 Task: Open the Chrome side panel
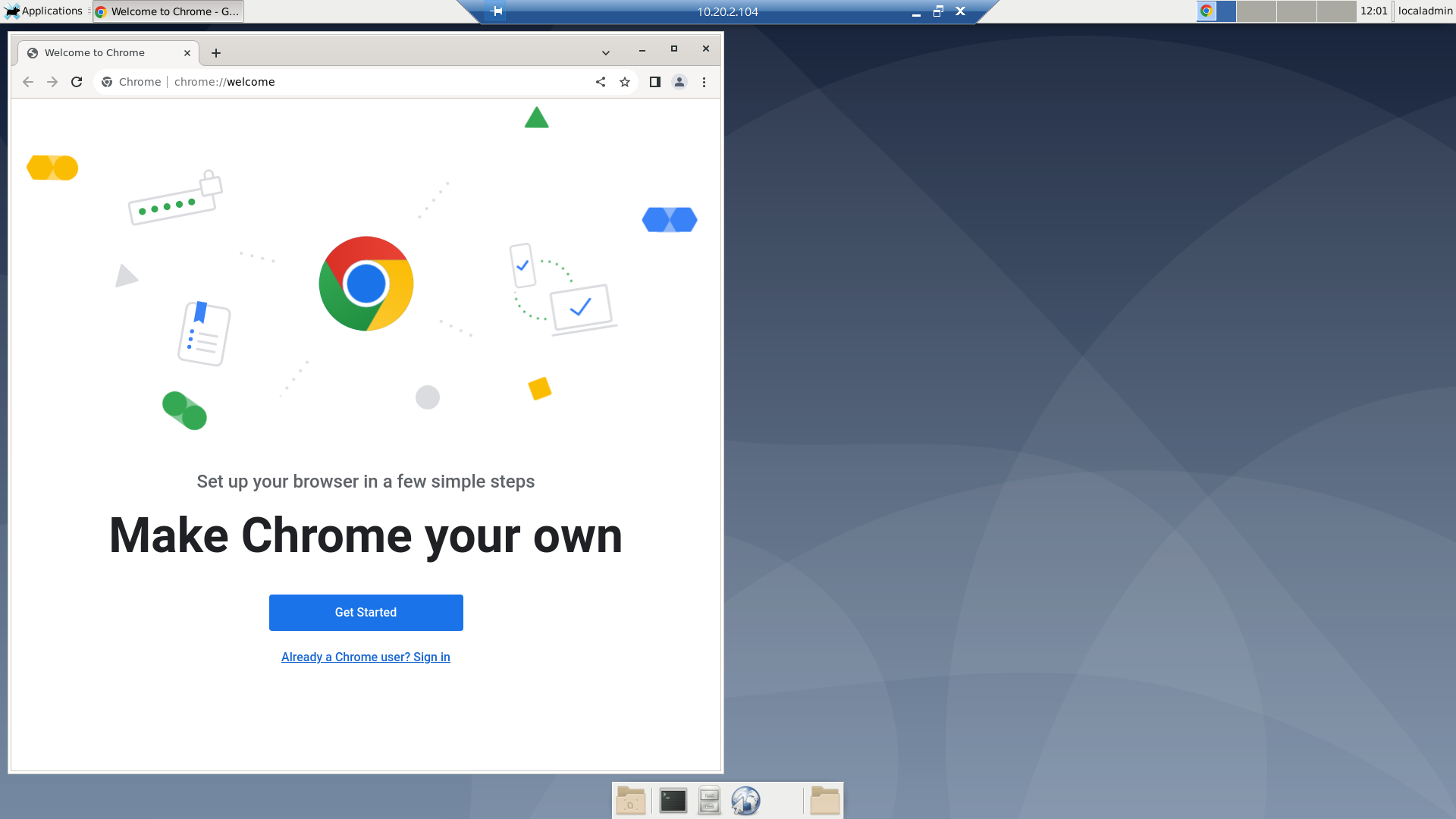pos(655,82)
